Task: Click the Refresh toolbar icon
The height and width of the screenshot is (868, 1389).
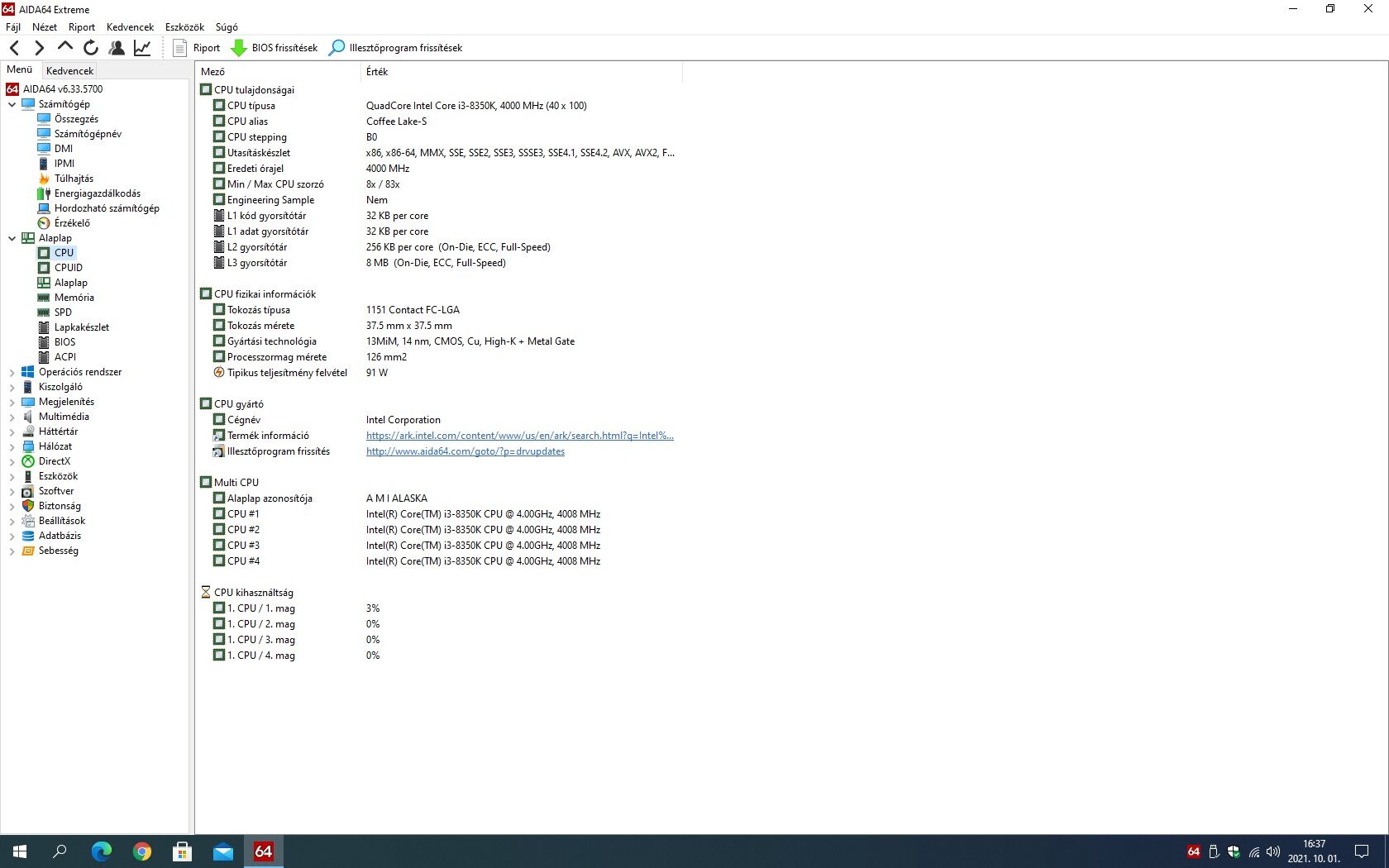Action: click(91, 48)
